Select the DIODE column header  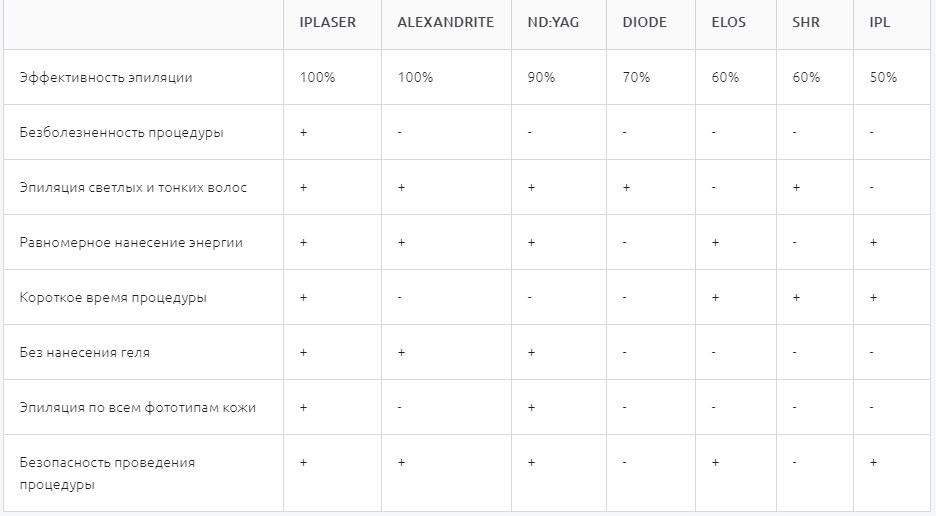point(644,23)
